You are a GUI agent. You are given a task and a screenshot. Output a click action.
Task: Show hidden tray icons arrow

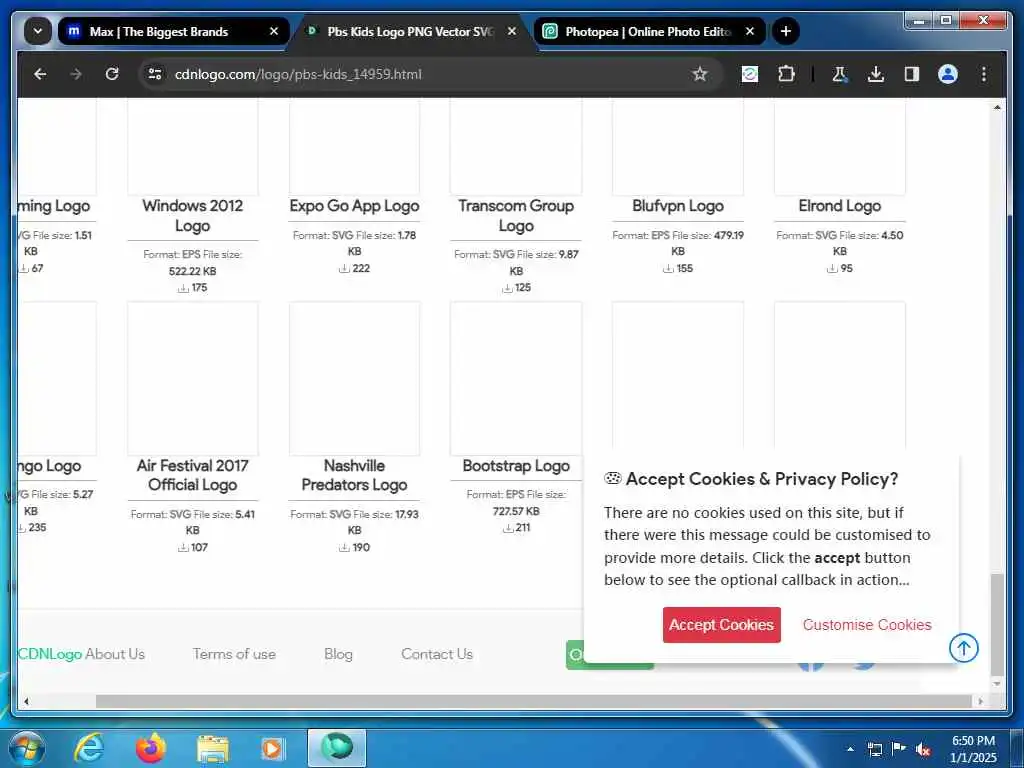850,749
